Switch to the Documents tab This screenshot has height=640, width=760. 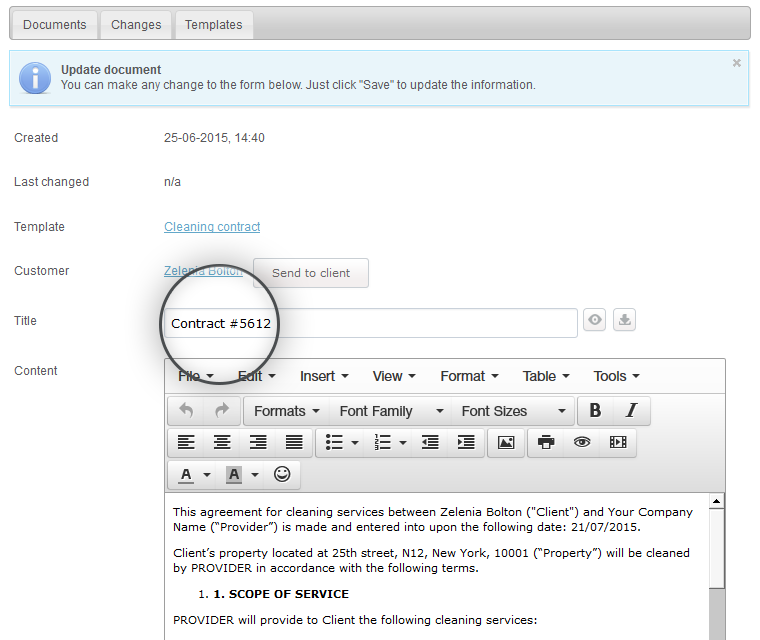click(x=54, y=25)
